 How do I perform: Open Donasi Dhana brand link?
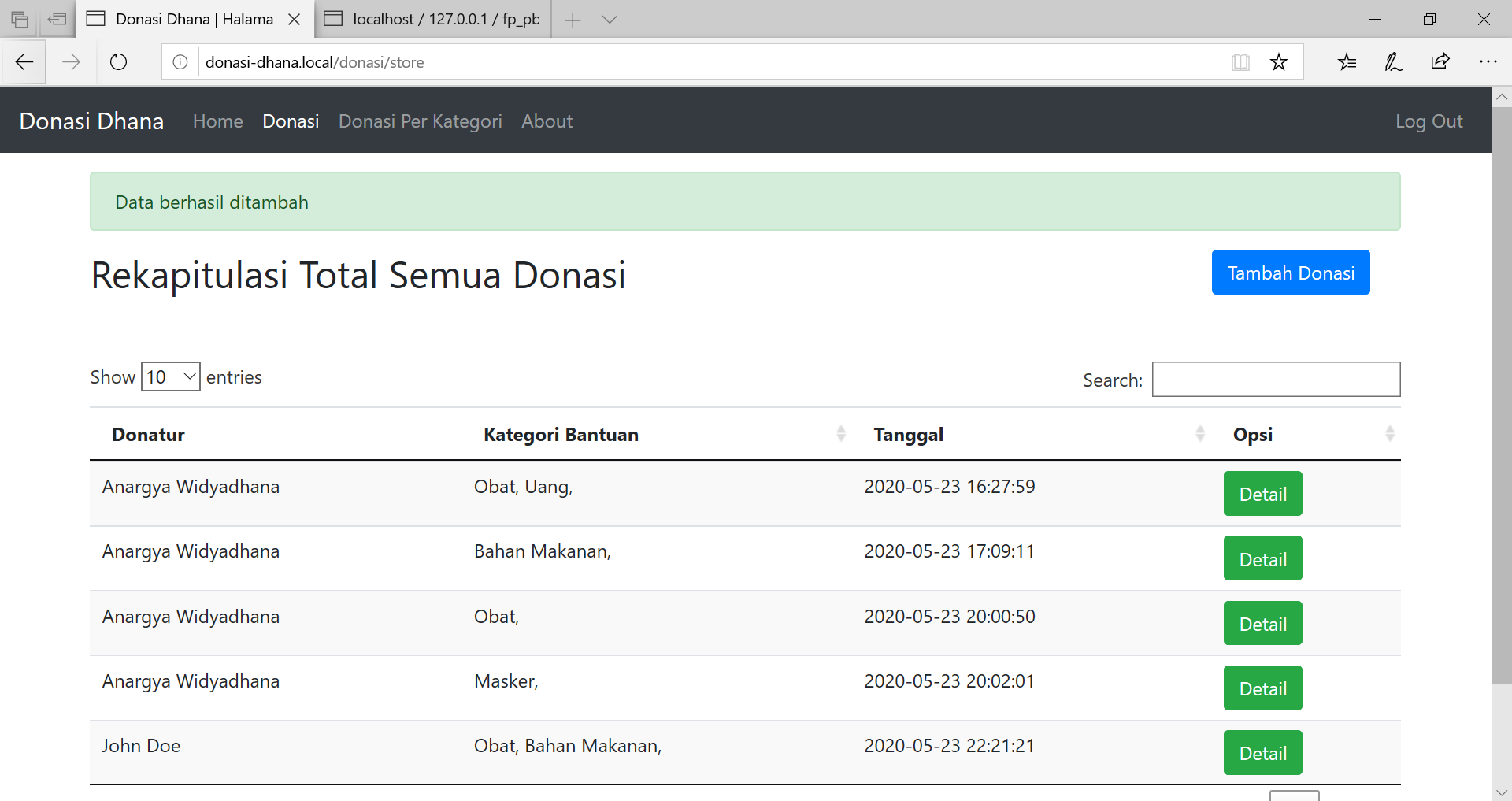(91, 121)
